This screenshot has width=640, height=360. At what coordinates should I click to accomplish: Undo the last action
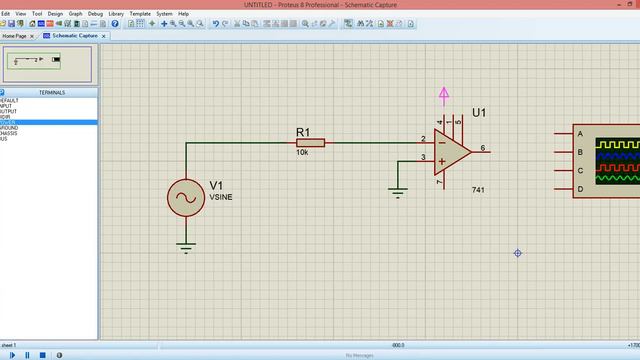point(216,24)
